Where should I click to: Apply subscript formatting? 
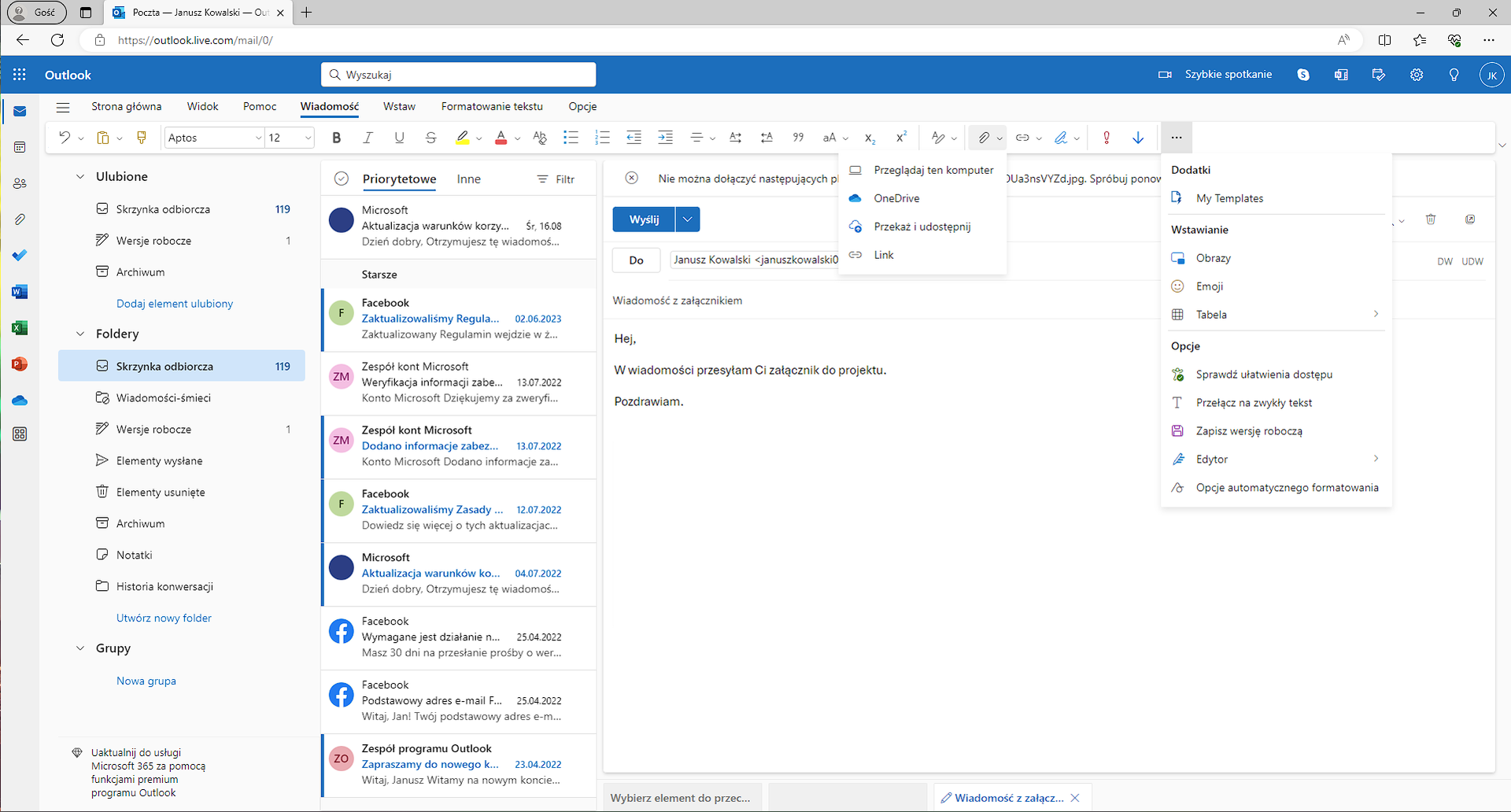tap(870, 138)
